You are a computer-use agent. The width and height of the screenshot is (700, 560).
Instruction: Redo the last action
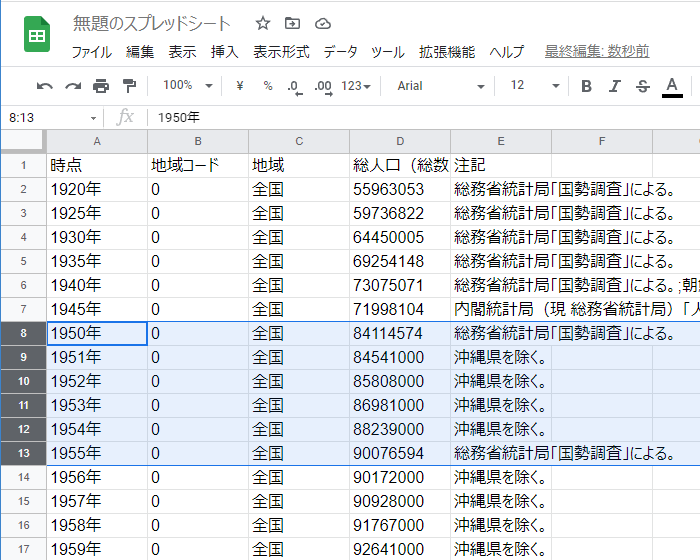(73, 86)
